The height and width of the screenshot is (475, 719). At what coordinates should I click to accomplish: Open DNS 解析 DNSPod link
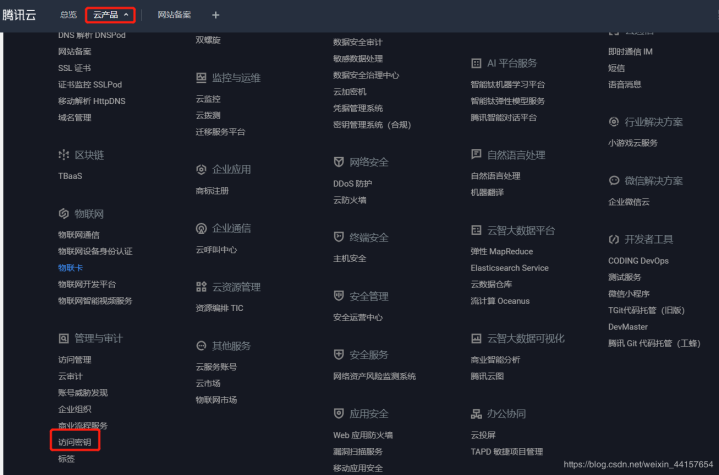click(92, 35)
